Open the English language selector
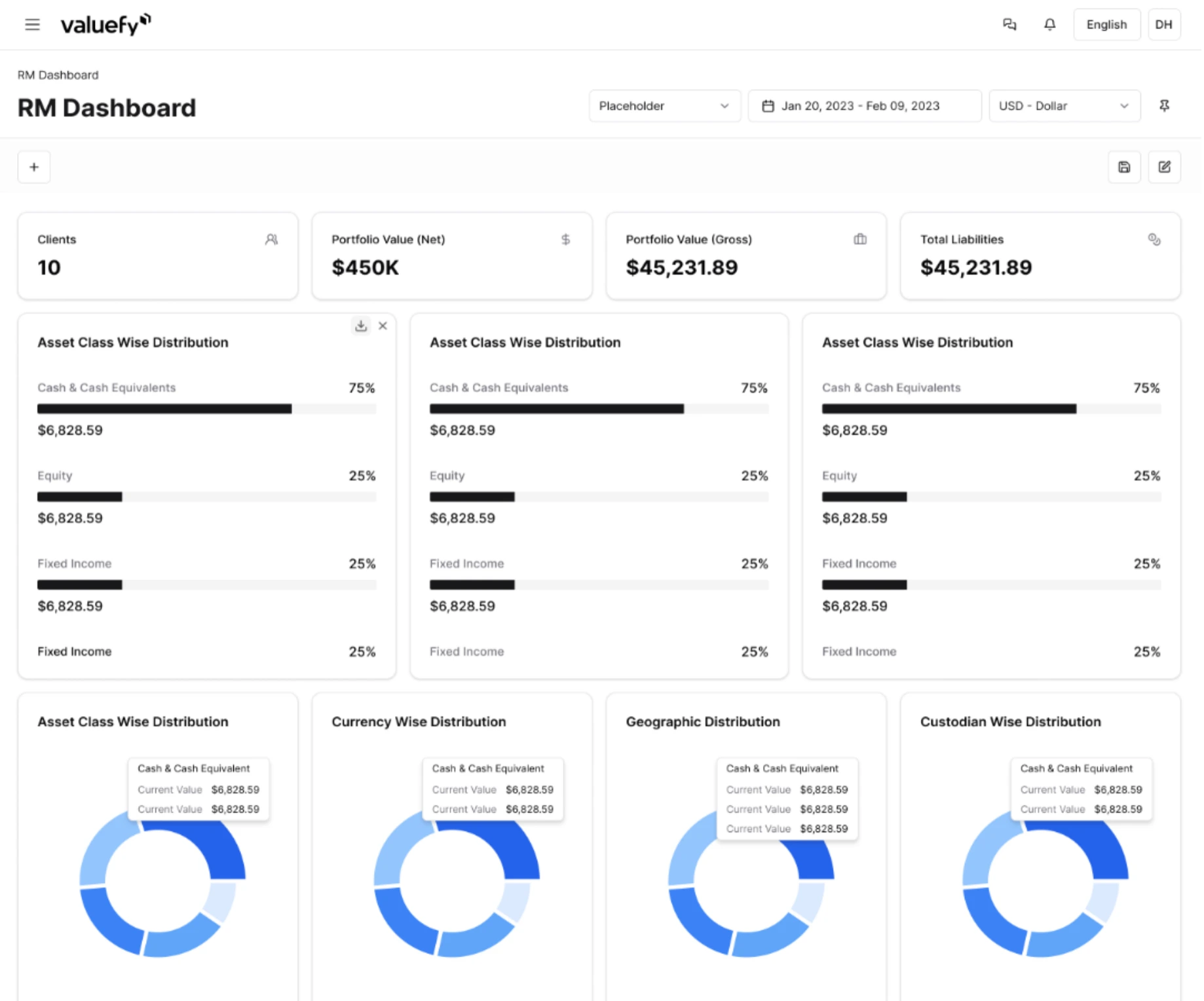Viewport: 1204px width, 1001px height. click(x=1106, y=25)
